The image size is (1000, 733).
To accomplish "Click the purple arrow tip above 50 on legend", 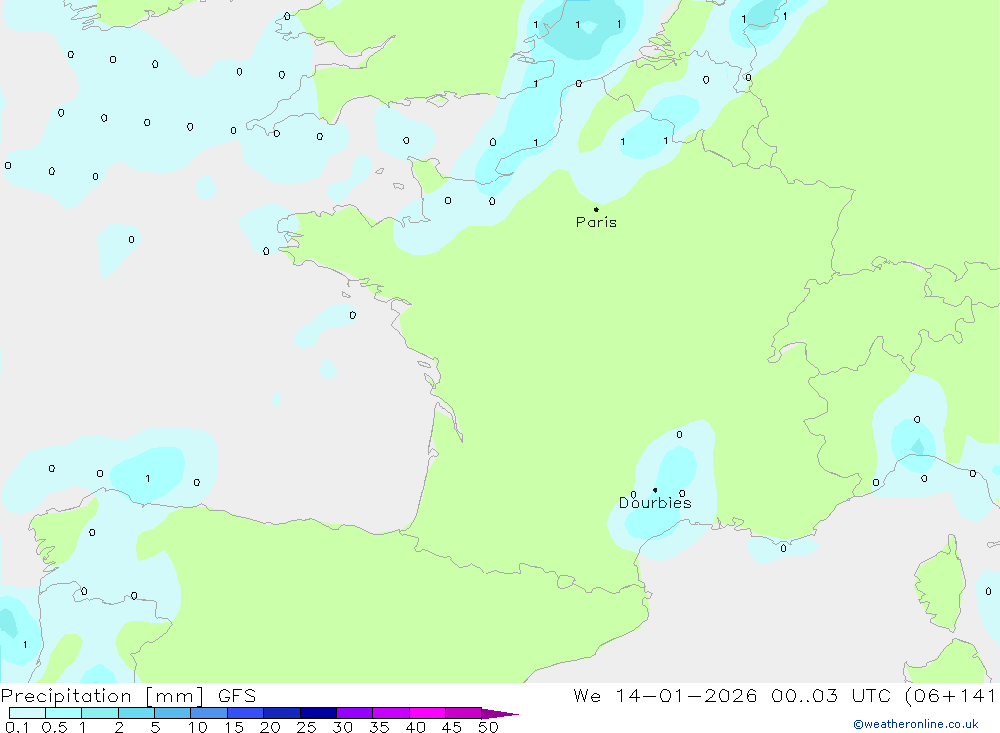I will click(x=499, y=713).
